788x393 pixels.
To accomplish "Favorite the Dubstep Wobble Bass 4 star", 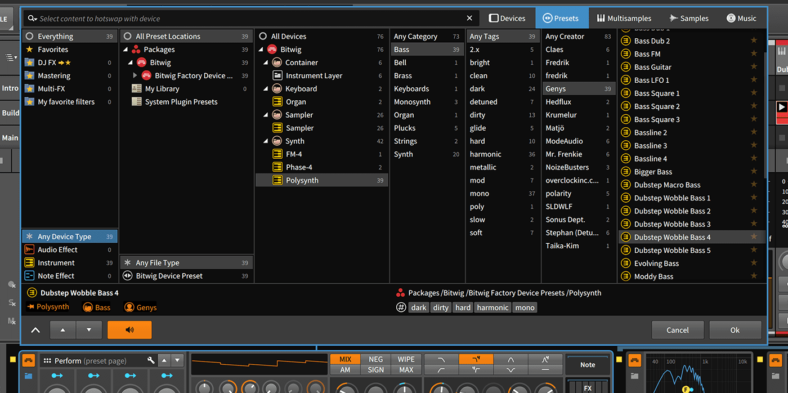I will [x=753, y=237].
